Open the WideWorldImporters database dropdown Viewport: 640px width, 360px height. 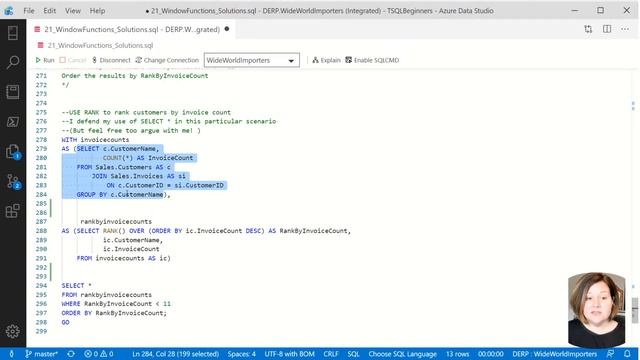click(251, 60)
